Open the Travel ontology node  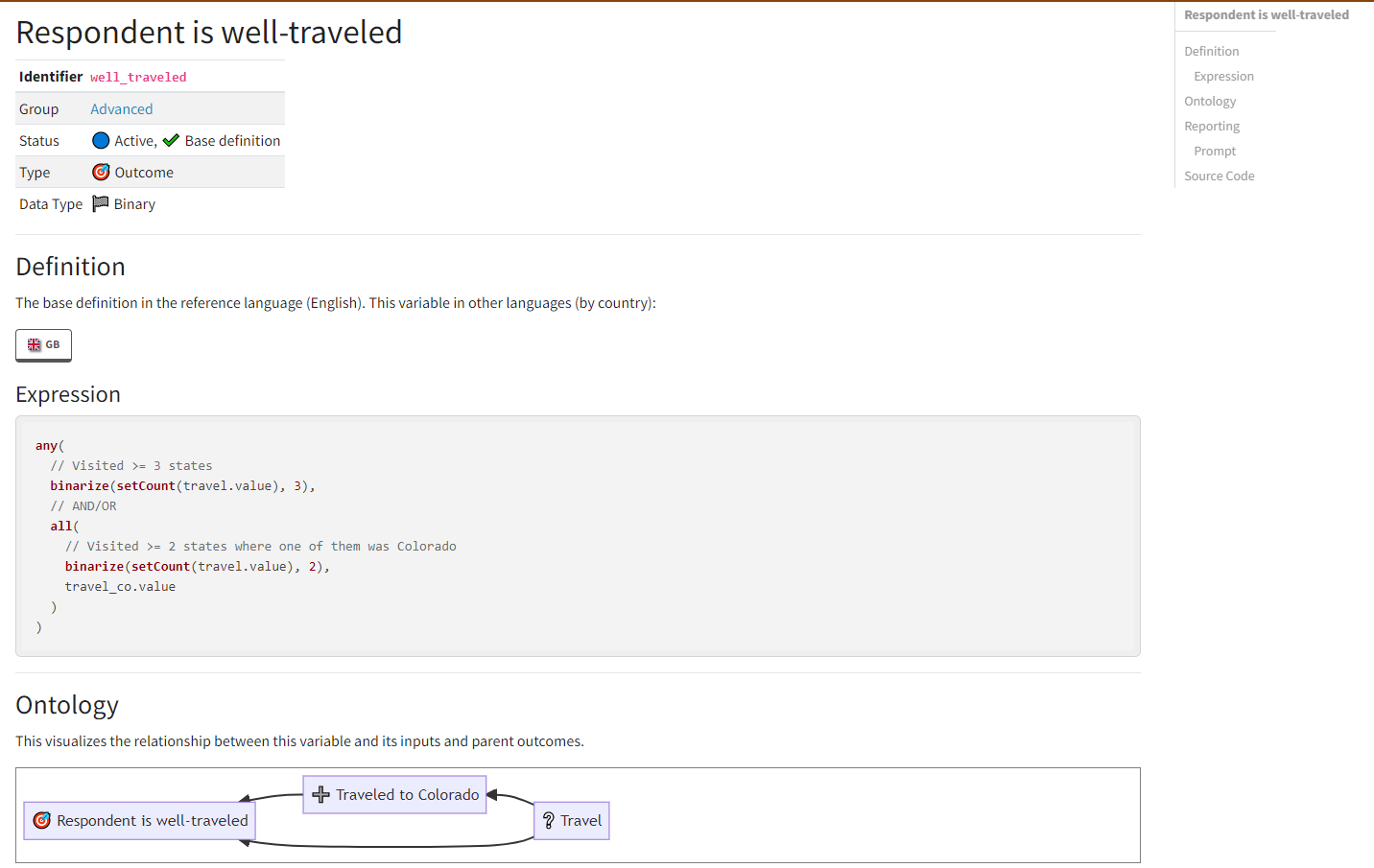[572, 821]
